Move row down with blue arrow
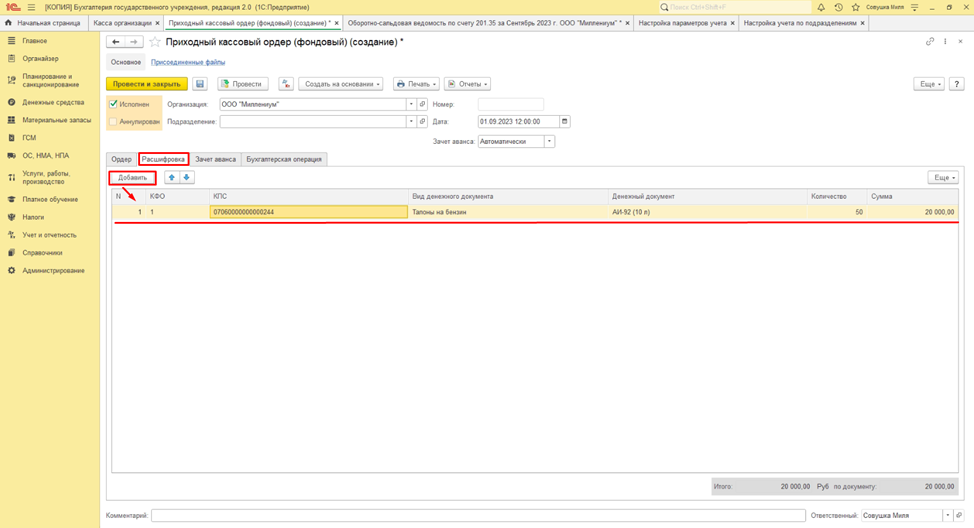 186,178
